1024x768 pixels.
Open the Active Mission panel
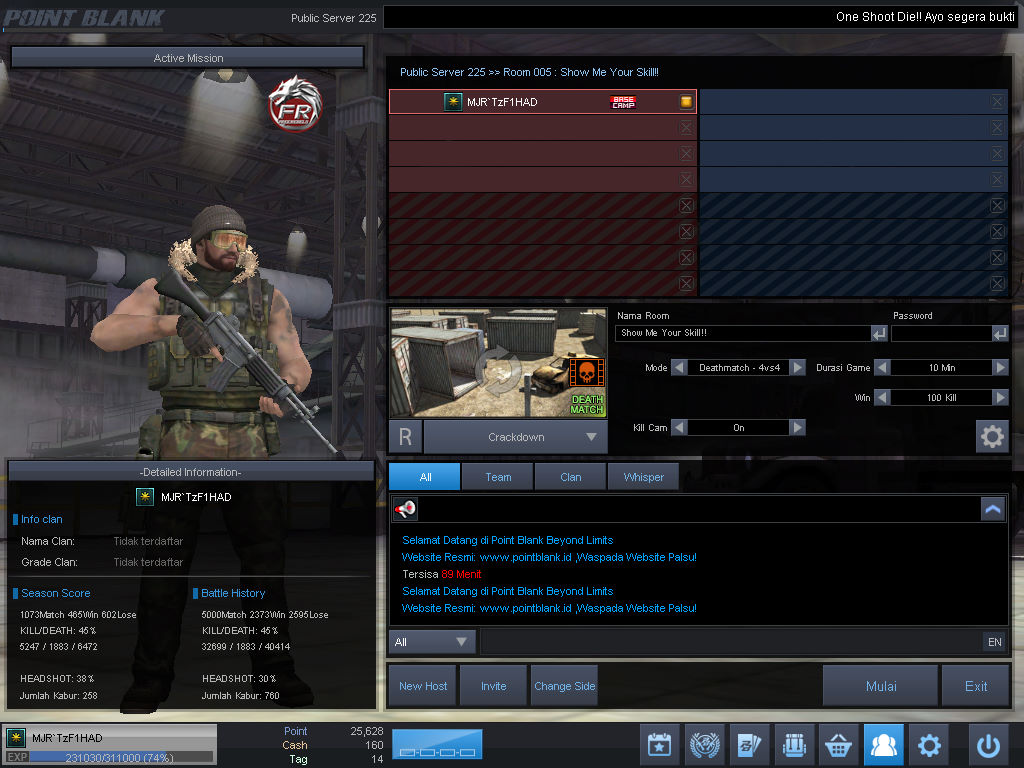coord(188,57)
